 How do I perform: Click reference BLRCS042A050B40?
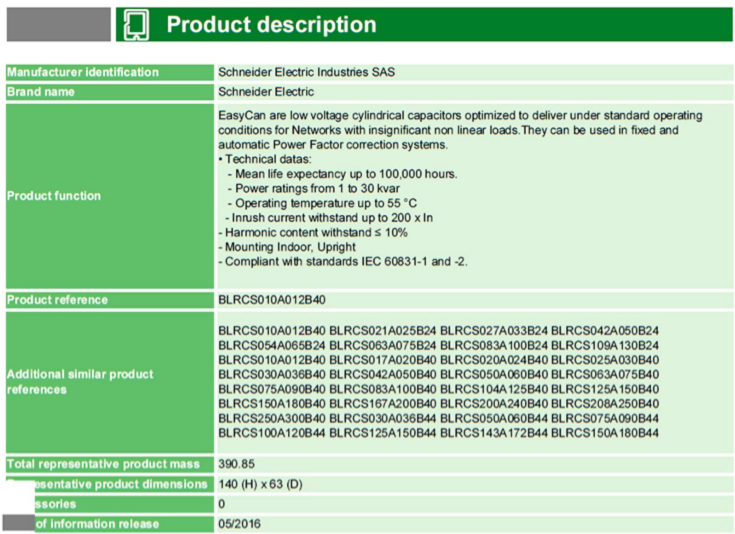(x=382, y=375)
